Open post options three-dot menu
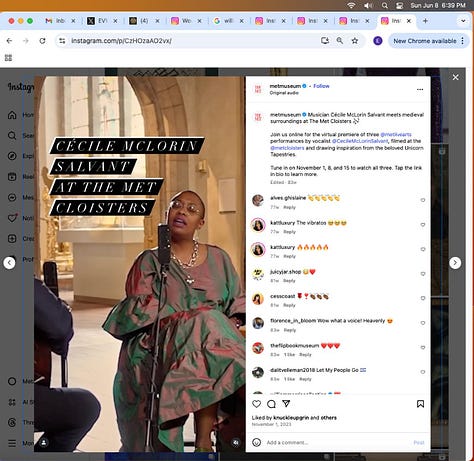Image resolution: width=474 pixels, height=461 pixels. [420, 89]
